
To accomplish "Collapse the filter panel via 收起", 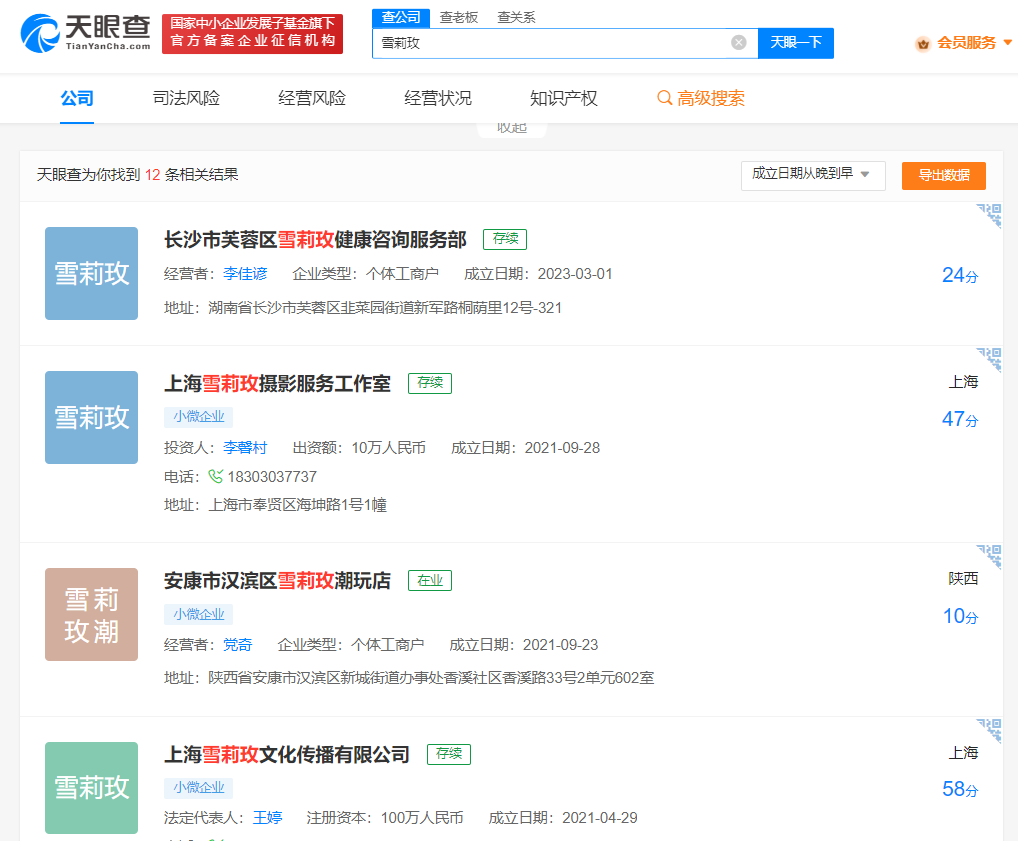I will point(511,128).
